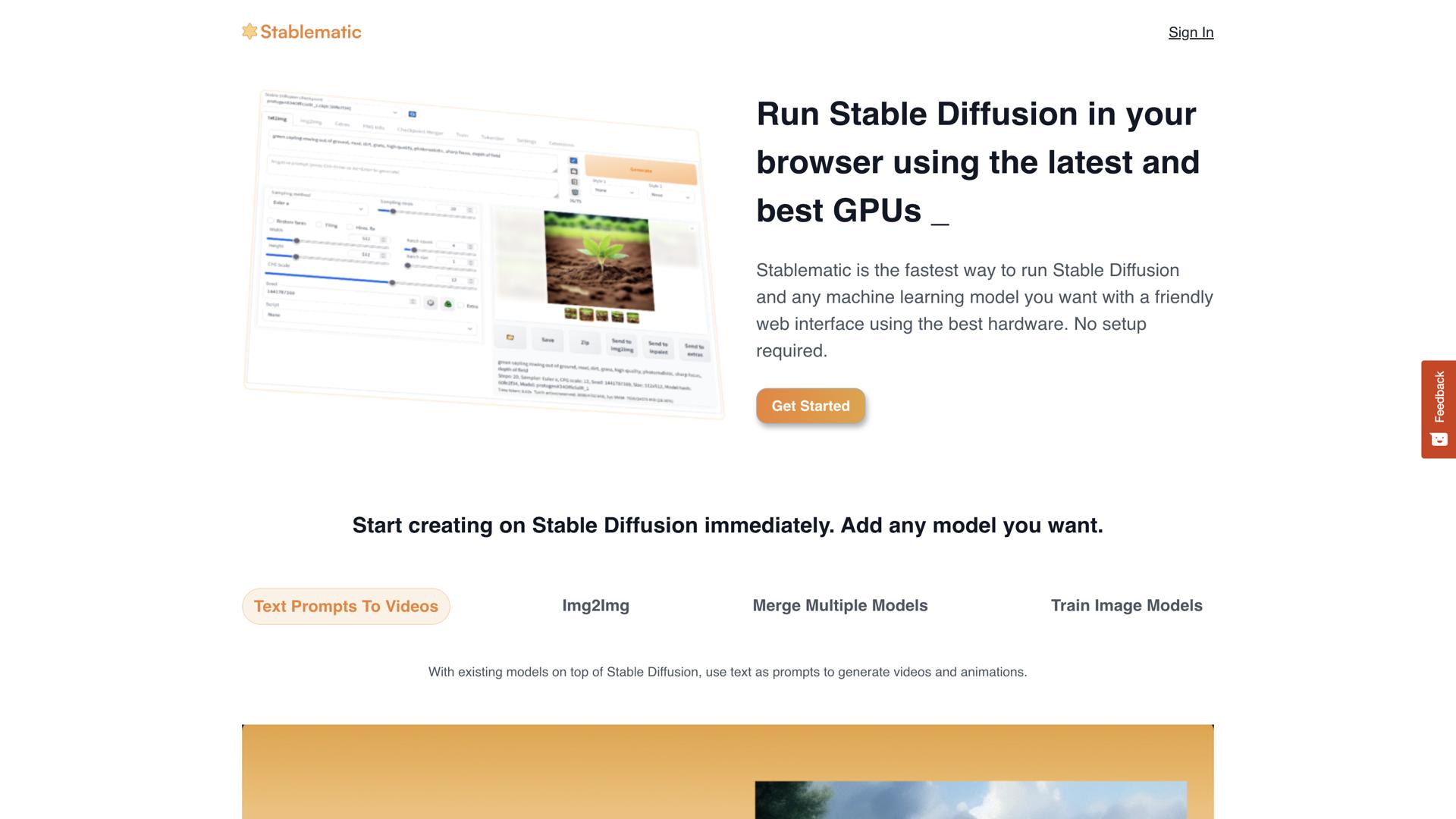Open the Style 1 dropdown set to None

pos(614,192)
